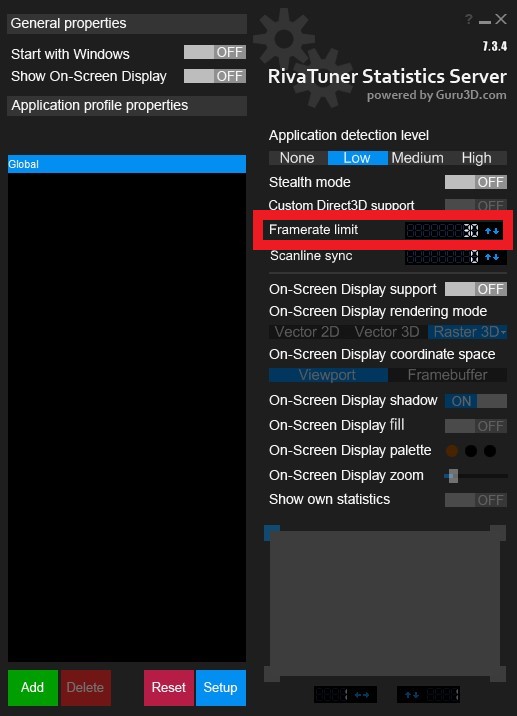Select bottom-left corner of OSD preview

point(272,674)
